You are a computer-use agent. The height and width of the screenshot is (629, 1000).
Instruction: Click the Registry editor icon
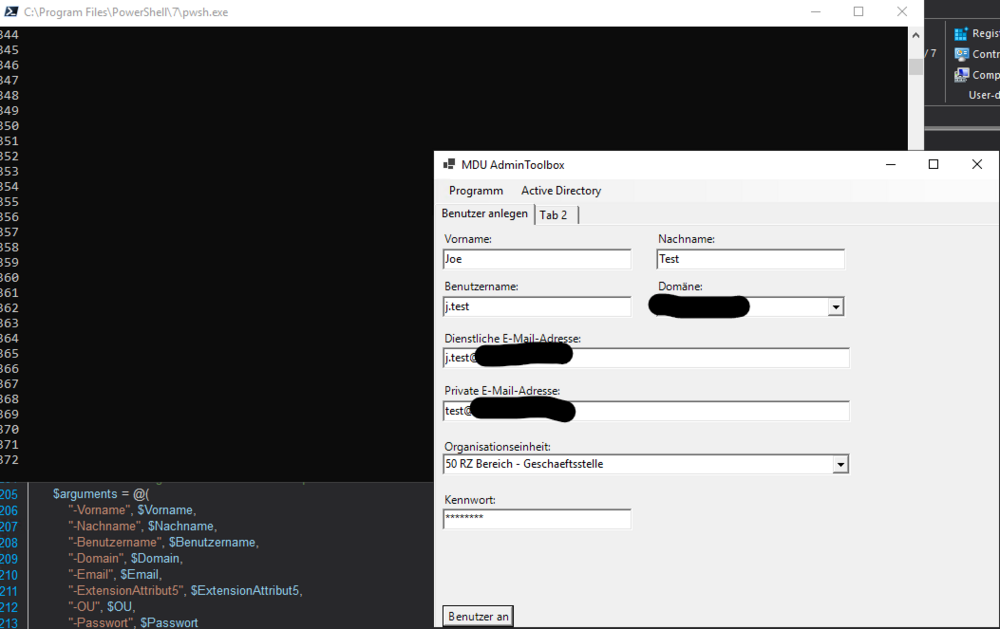pos(962,34)
